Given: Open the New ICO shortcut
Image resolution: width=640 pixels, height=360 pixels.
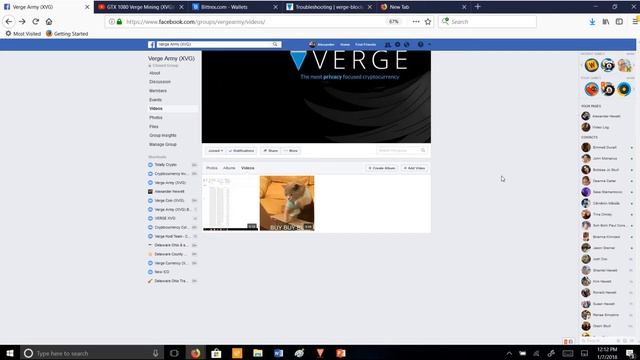Looking at the screenshot, I should coord(162,272).
